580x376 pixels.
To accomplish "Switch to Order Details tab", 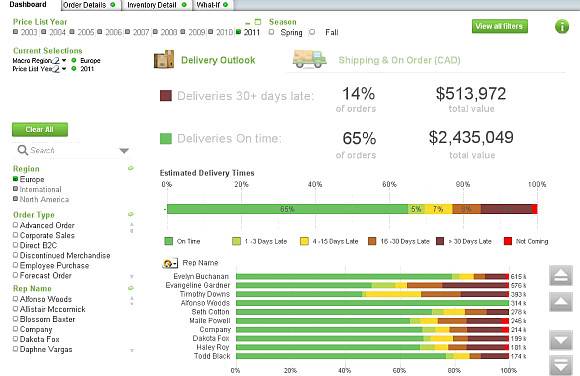I will pos(89,5).
